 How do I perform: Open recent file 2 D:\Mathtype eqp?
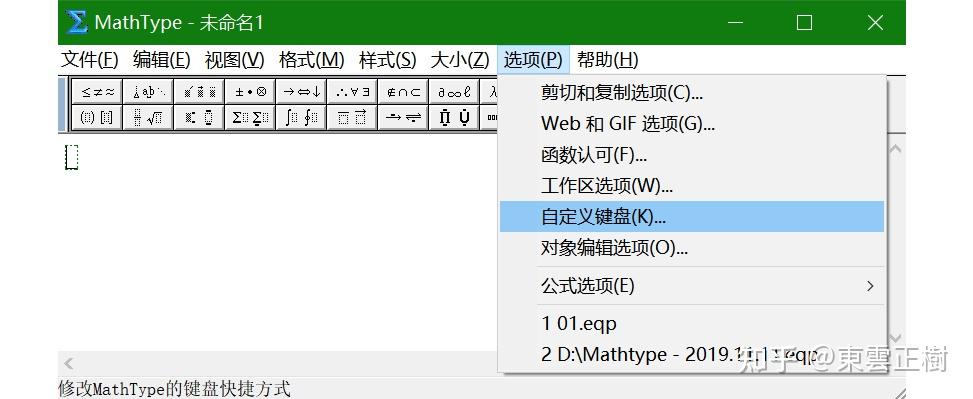tap(692, 355)
